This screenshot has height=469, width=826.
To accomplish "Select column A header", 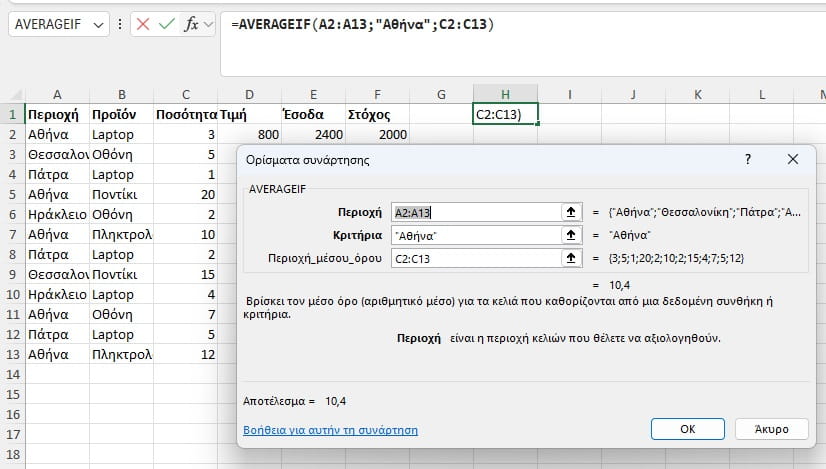I will tap(57, 94).
